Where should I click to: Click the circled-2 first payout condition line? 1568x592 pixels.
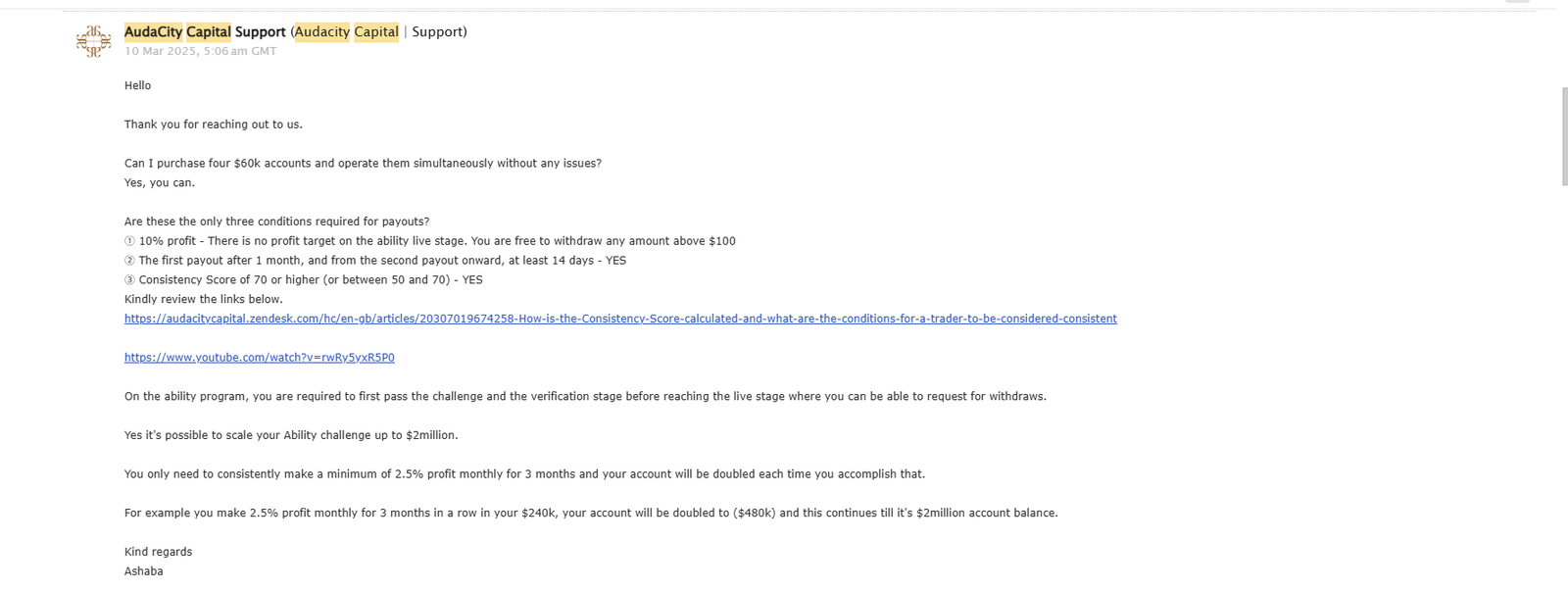[374, 261]
